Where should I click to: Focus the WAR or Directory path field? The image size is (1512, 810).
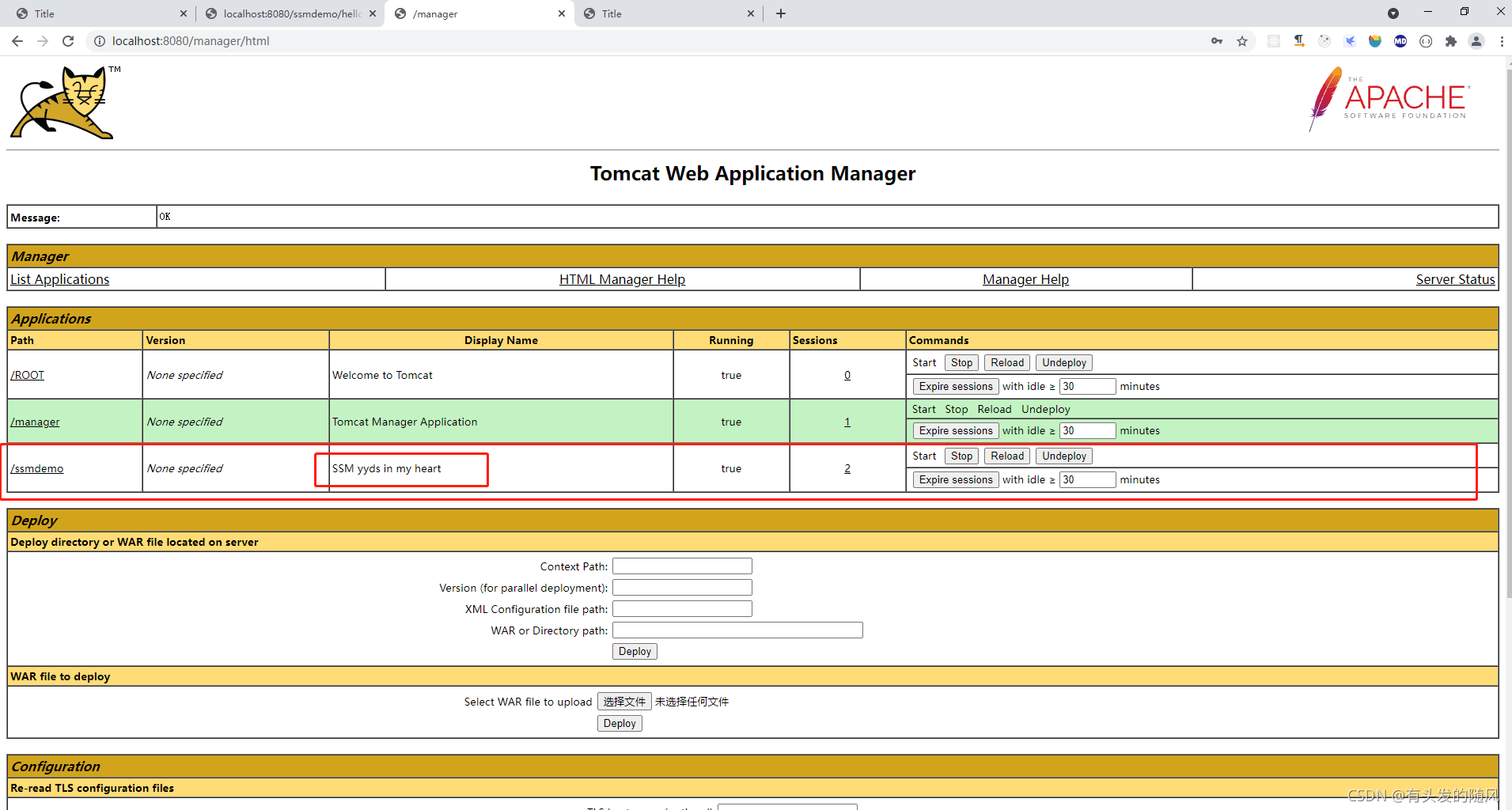click(x=737, y=630)
